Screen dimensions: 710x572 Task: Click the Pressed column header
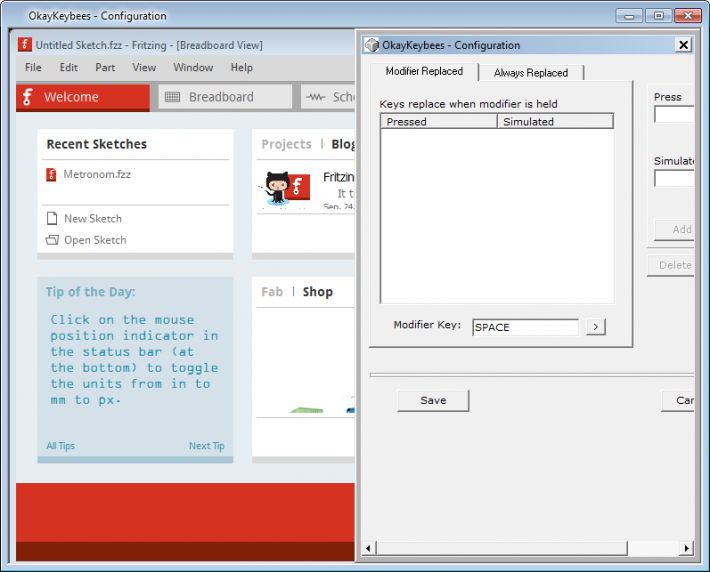[439, 122]
